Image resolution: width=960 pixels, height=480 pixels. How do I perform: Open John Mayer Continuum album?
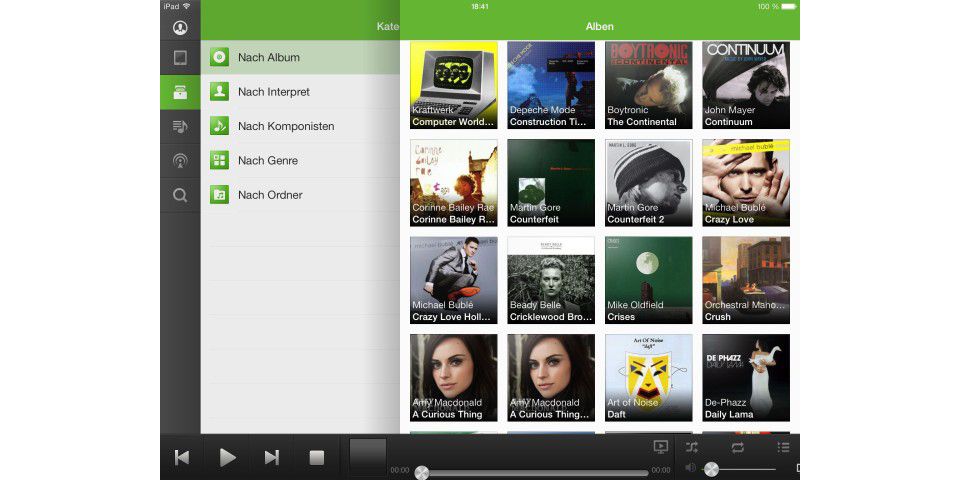746,85
